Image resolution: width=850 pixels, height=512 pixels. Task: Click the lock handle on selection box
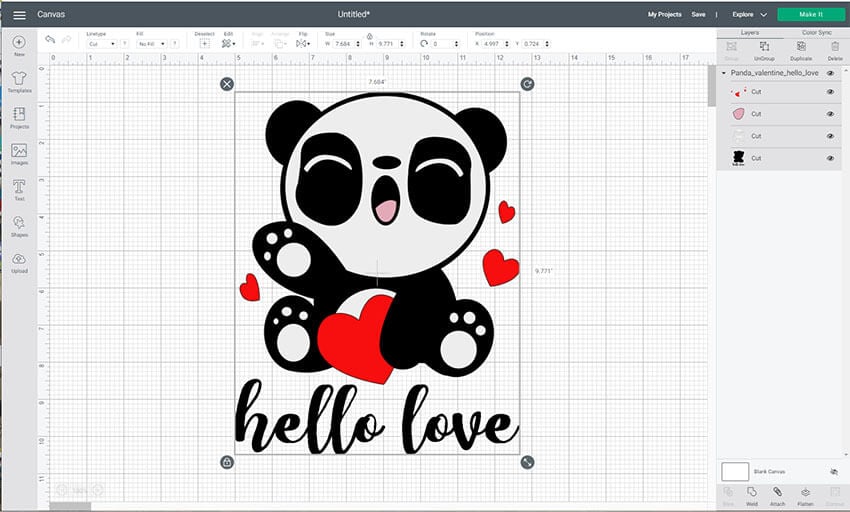pyautogui.click(x=227, y=462)
